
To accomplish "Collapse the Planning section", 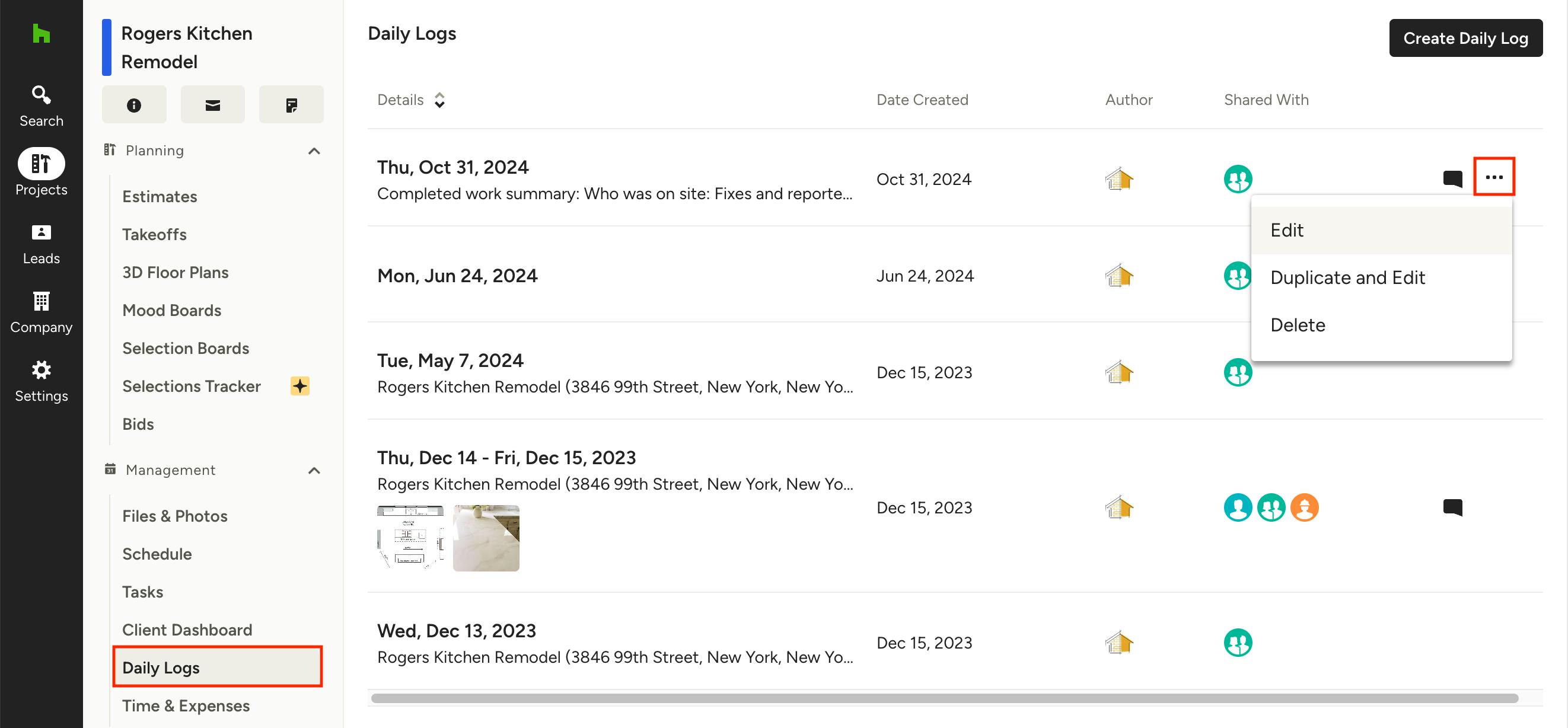I will (x=314, y=151).
